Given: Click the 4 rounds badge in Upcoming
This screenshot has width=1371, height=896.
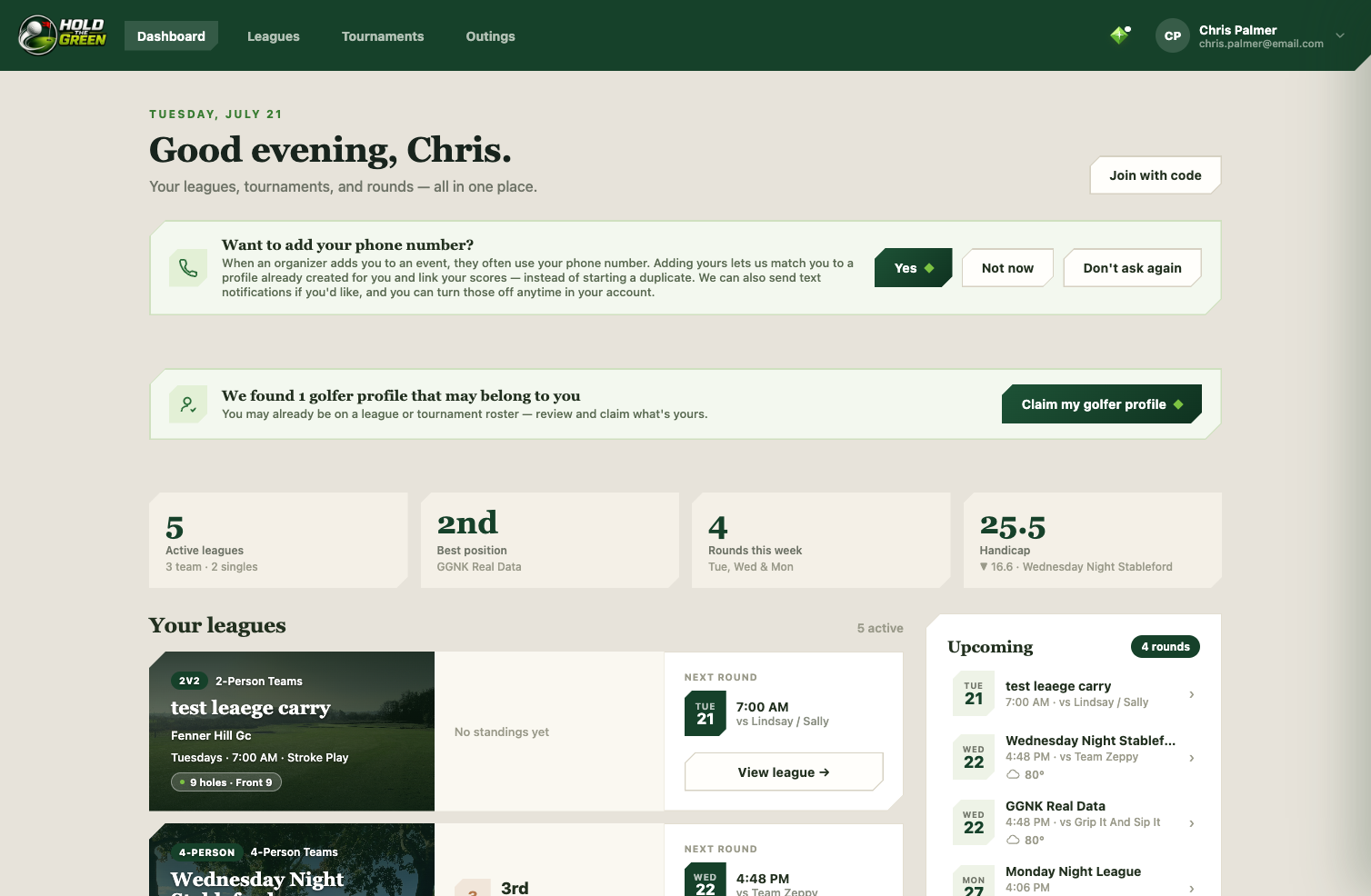Looking at the screenshot, I should [1166, 647].
